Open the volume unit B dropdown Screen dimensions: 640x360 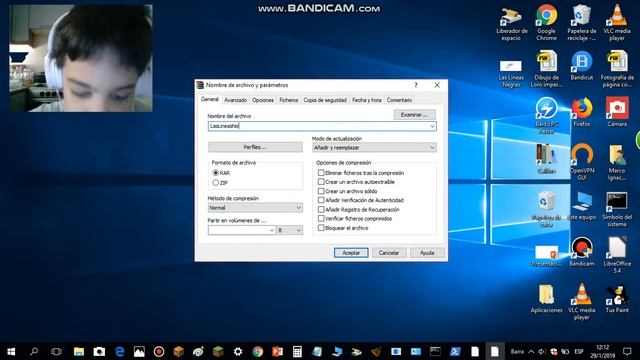click(x=290, y=230)
